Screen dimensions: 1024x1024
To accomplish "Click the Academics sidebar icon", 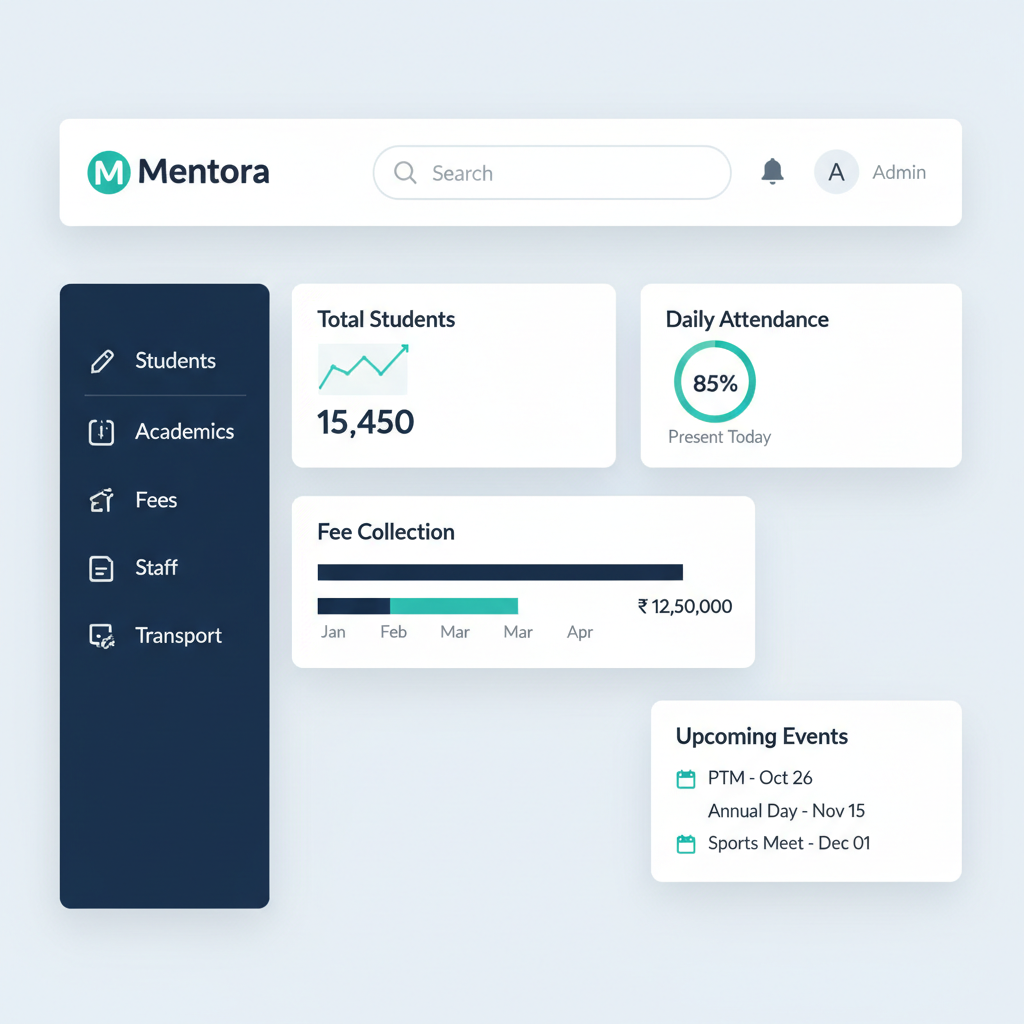I will pos(102,432).
